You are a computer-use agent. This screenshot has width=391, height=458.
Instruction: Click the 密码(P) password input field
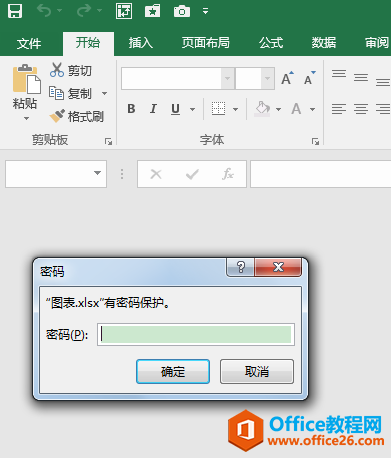point(196,334)
